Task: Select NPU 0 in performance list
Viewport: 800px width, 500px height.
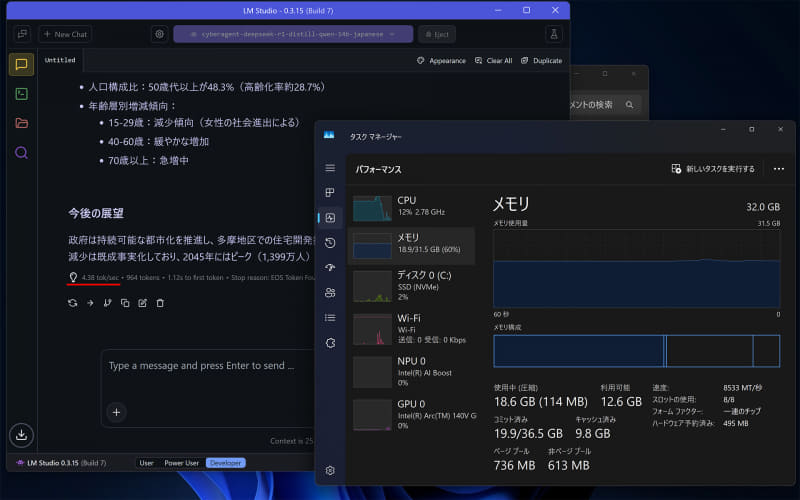Action: (x=411, y=372)
